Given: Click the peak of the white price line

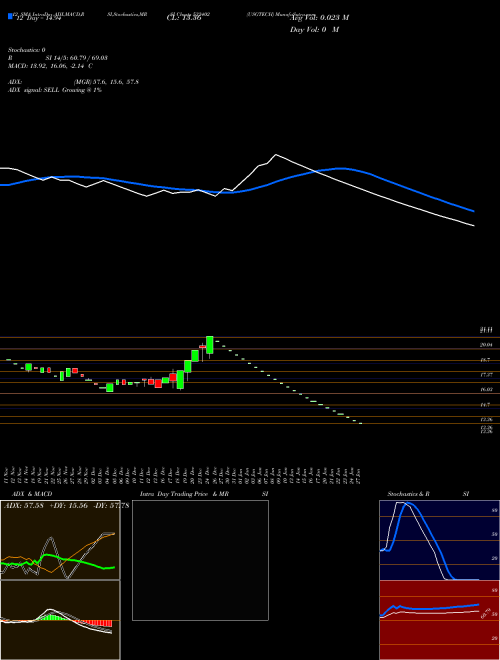Looking at the screenshot, I should coord(276,155).
